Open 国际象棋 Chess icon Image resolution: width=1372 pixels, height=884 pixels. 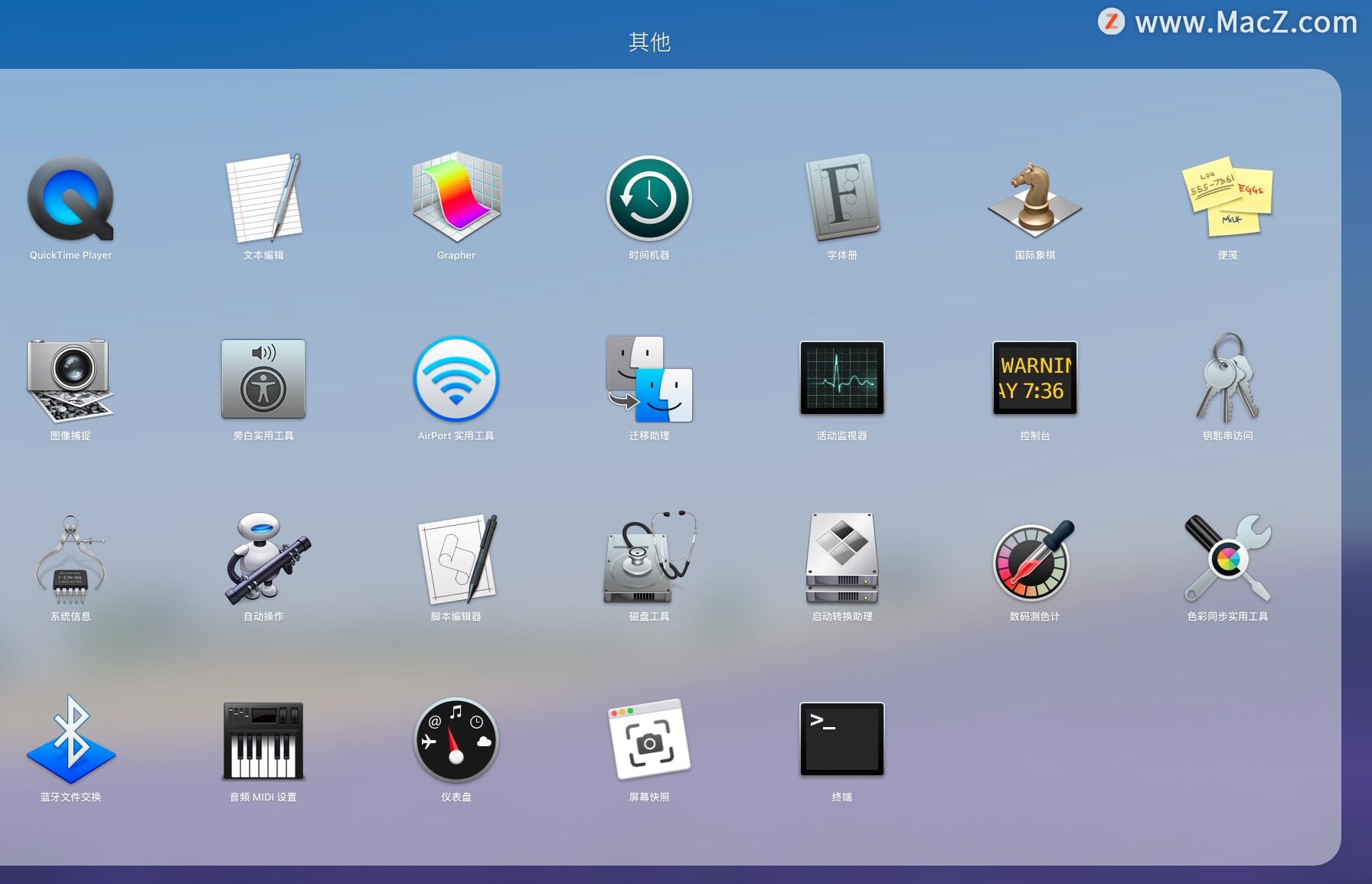1035,198
